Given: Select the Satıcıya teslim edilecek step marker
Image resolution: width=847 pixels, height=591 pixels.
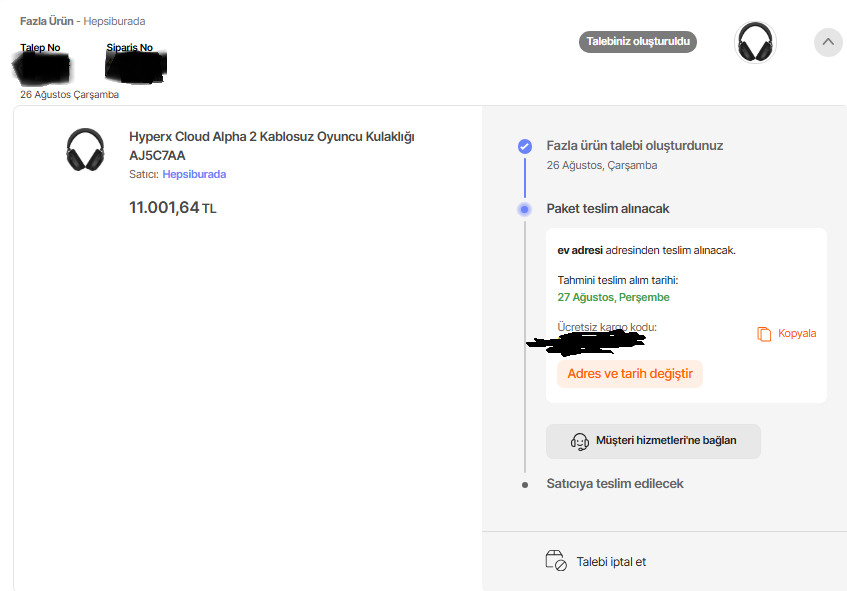Looking at the screenshot, I should pyautogui.click(x=525, y=485).
